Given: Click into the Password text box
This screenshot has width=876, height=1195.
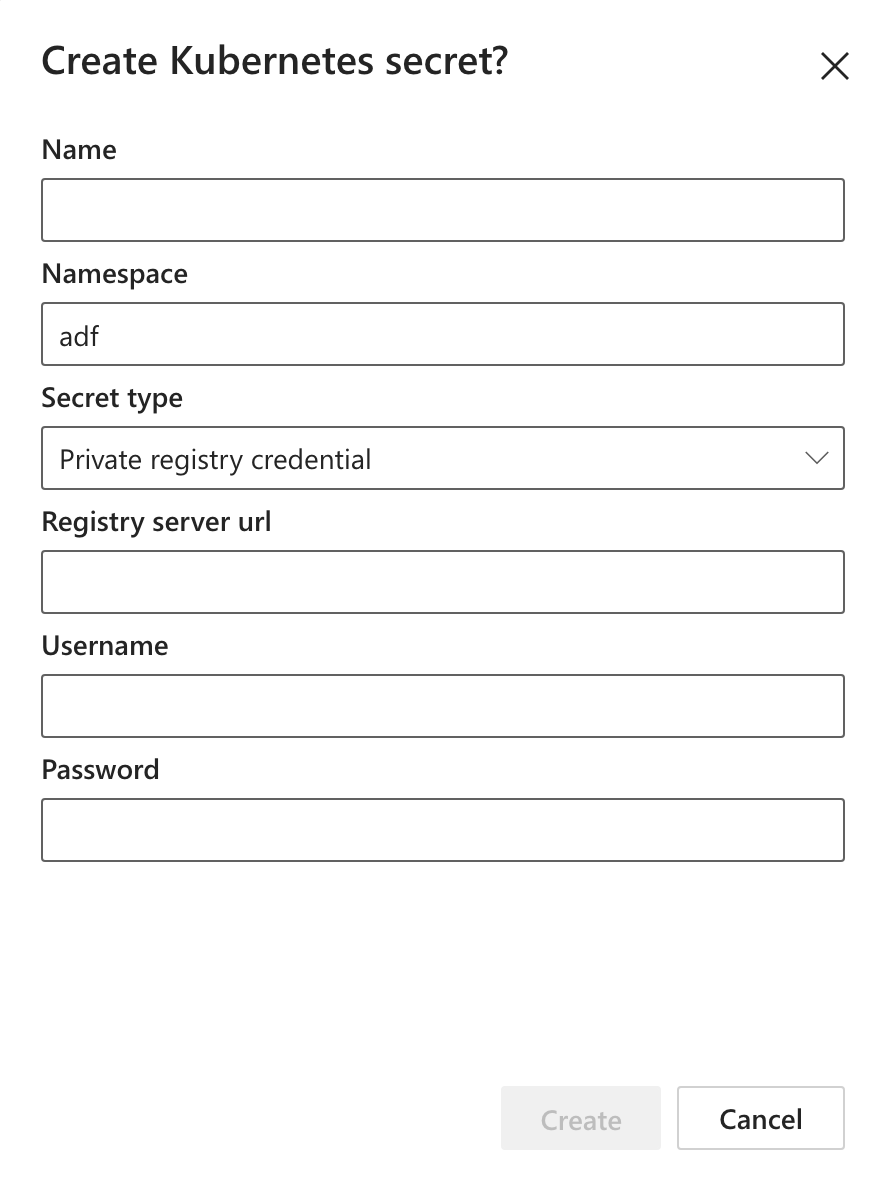Looking at the screenshot, I should tap(442, 830).
